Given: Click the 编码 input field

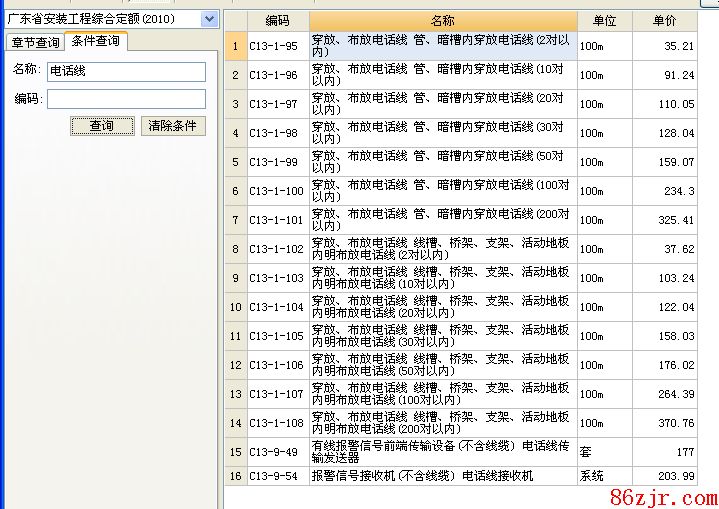Looking at the screenshot, I should click(126, 99).
